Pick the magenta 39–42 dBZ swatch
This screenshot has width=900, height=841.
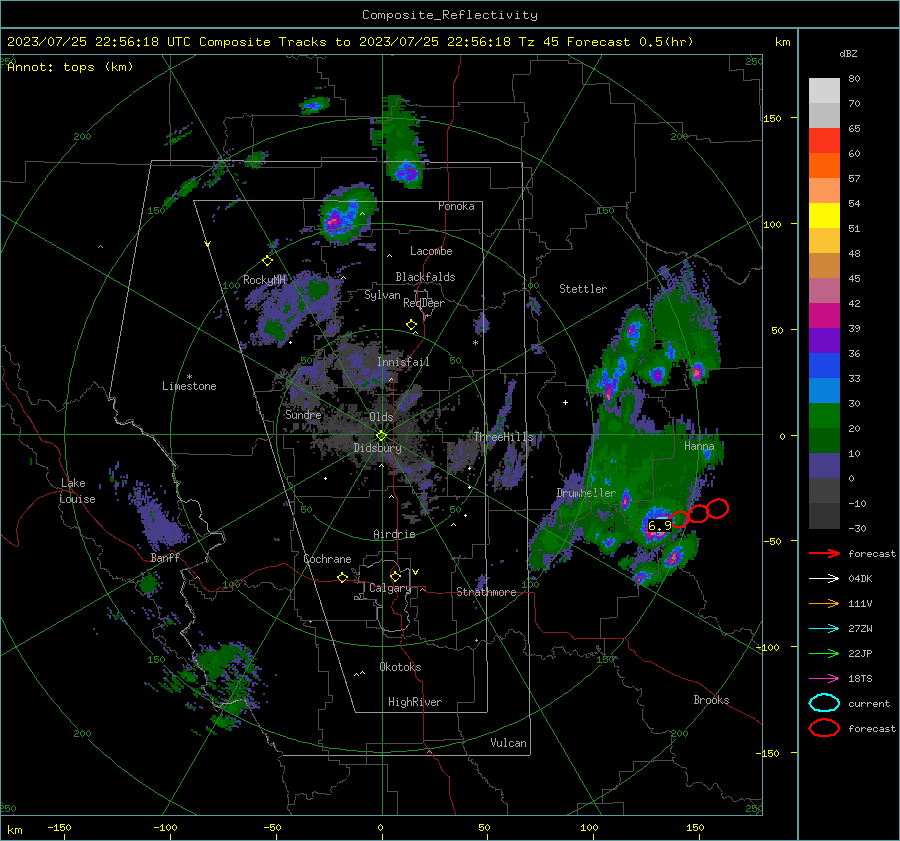[x=824, y=316]
